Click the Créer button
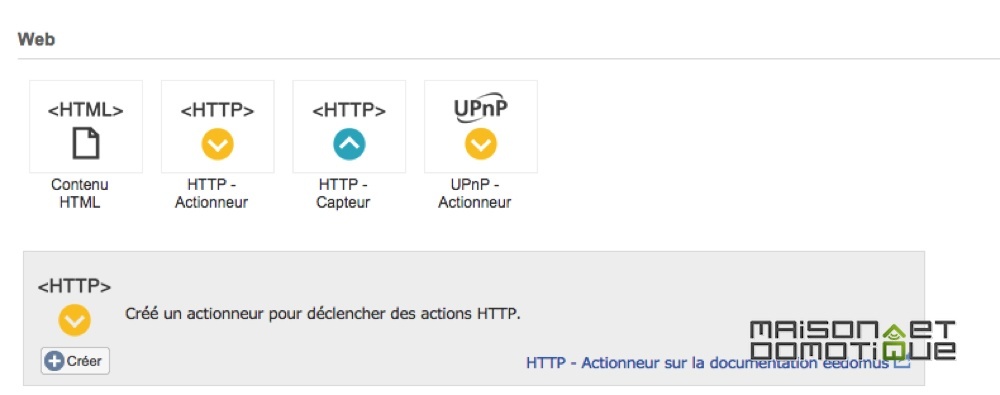The image size is (1000, 395). (x=75, y=361)
